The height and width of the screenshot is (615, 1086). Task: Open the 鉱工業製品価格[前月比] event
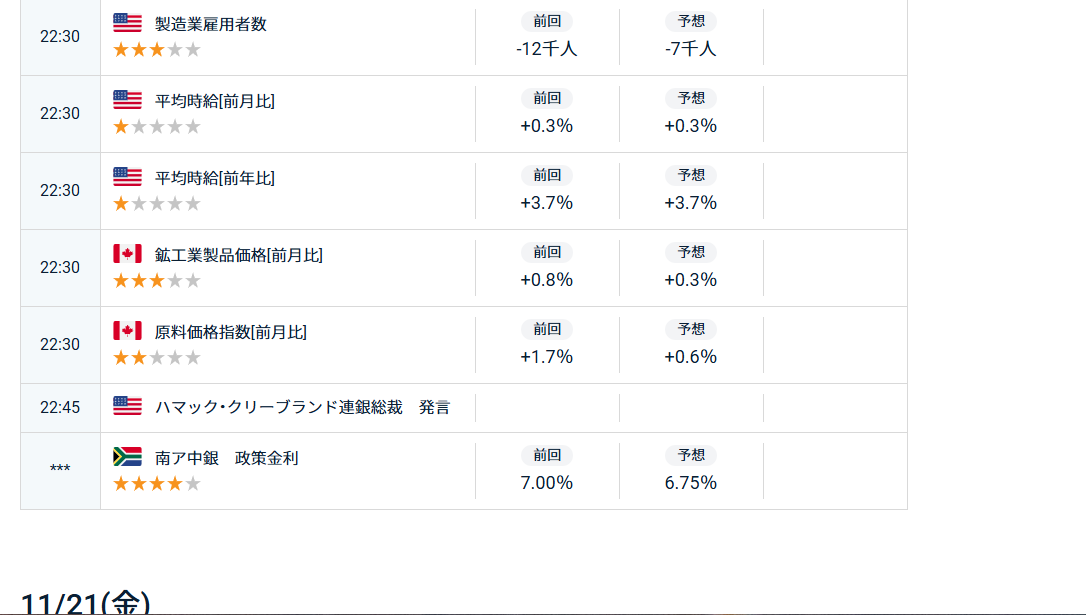coord(239,255)
